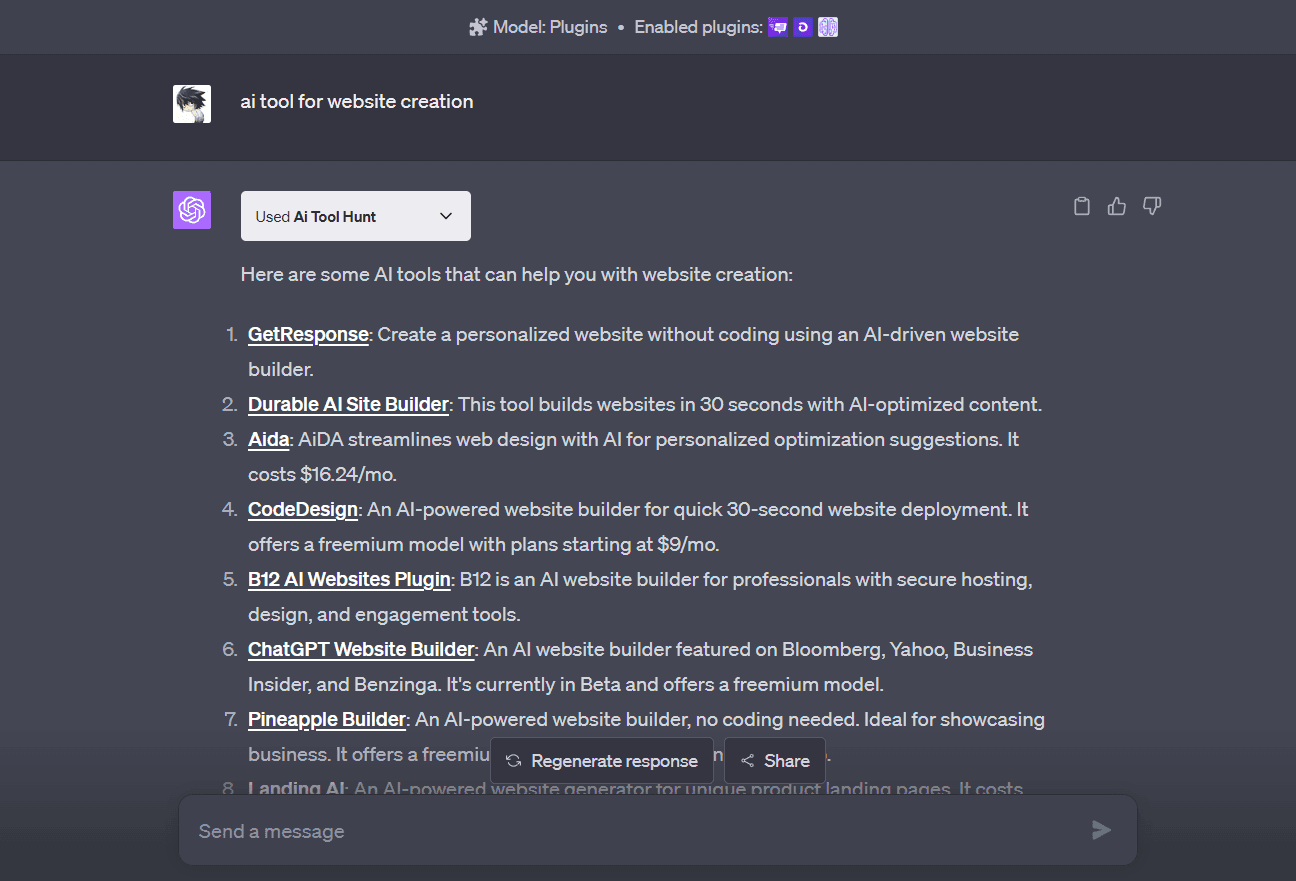
Task: Click the user profile avatar
Action: [192, 104]
